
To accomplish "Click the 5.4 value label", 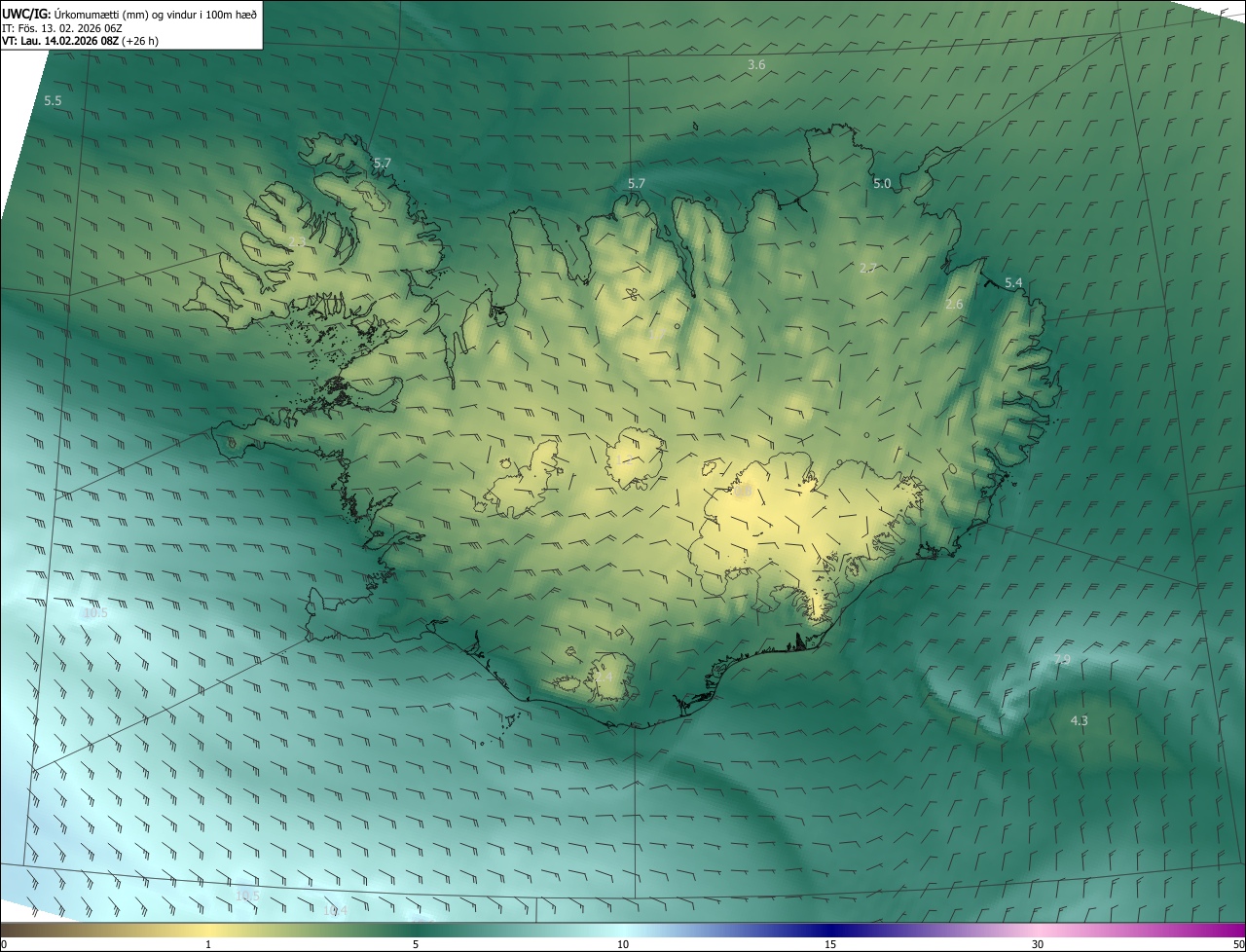I will (1013, 283).
